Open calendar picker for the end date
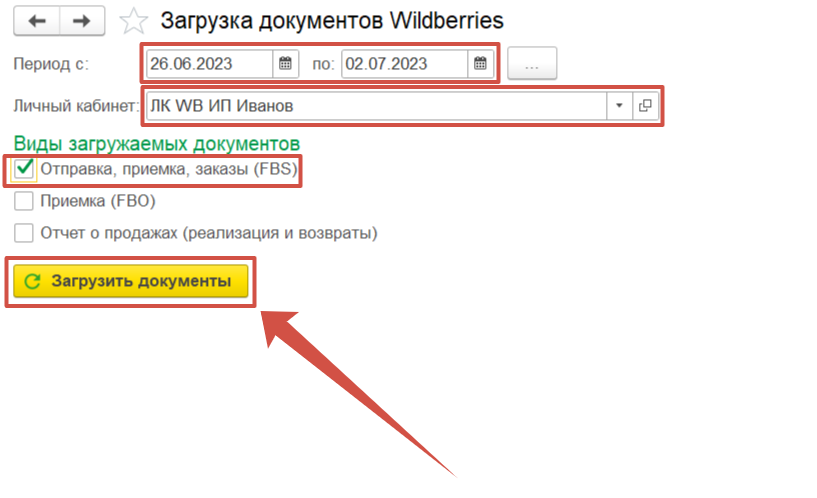817x498 pixels. (x=480, y=64)
